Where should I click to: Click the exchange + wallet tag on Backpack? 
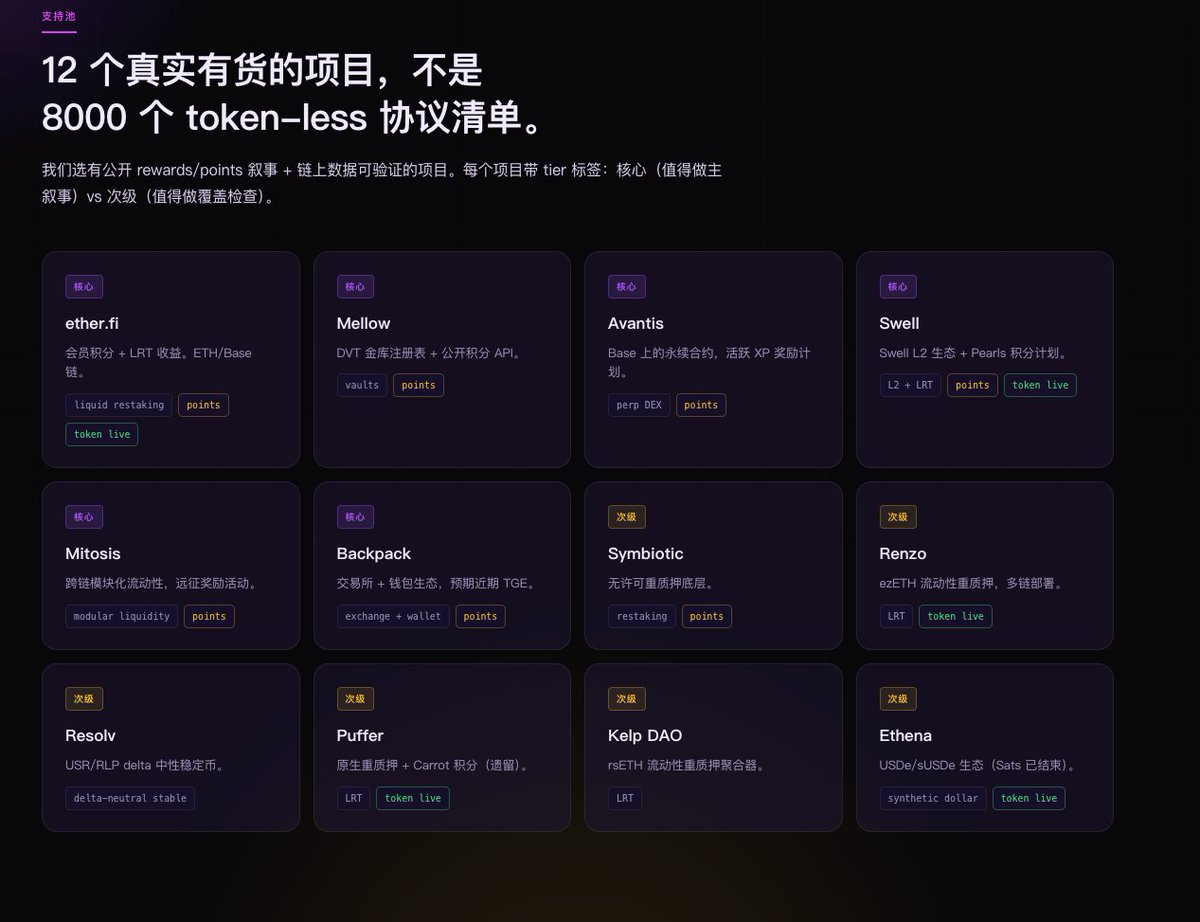tap(393, 616)
